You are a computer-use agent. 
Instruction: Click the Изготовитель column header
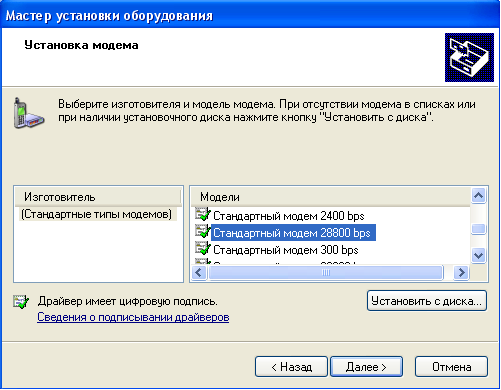[98, 197]
